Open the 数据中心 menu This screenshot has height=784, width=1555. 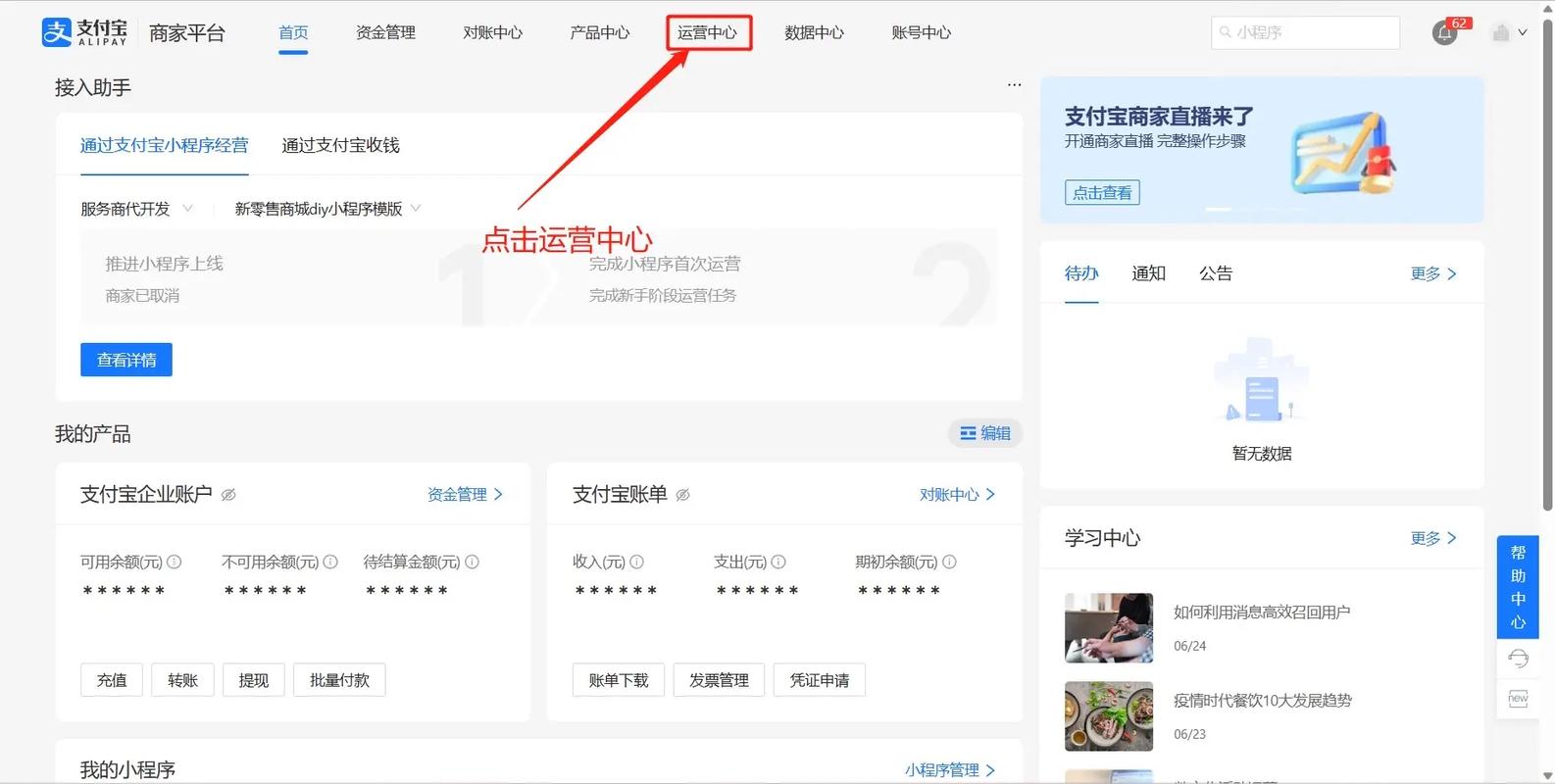(814, 32)
